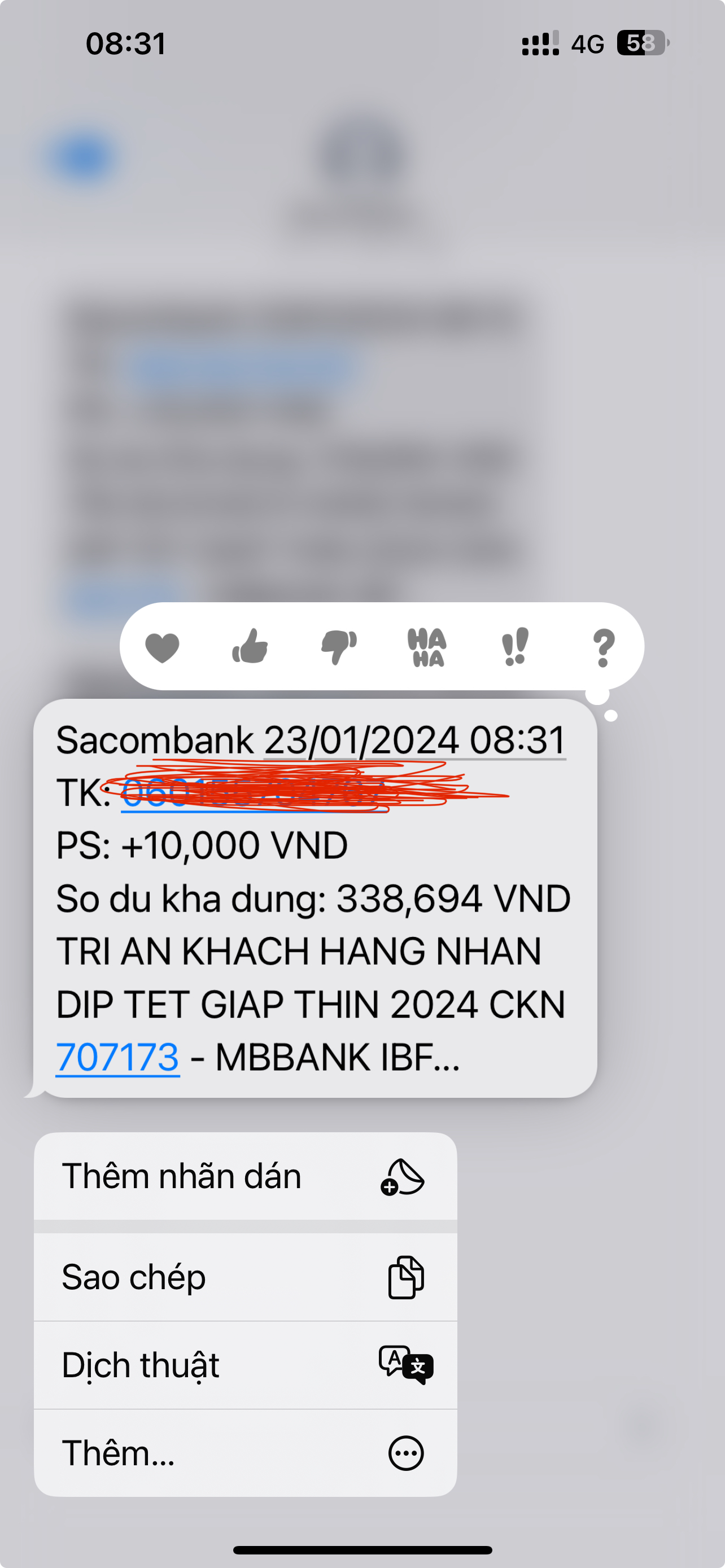
Task: Select Sao chép to copy message
Action: [x=245, y=1277]
